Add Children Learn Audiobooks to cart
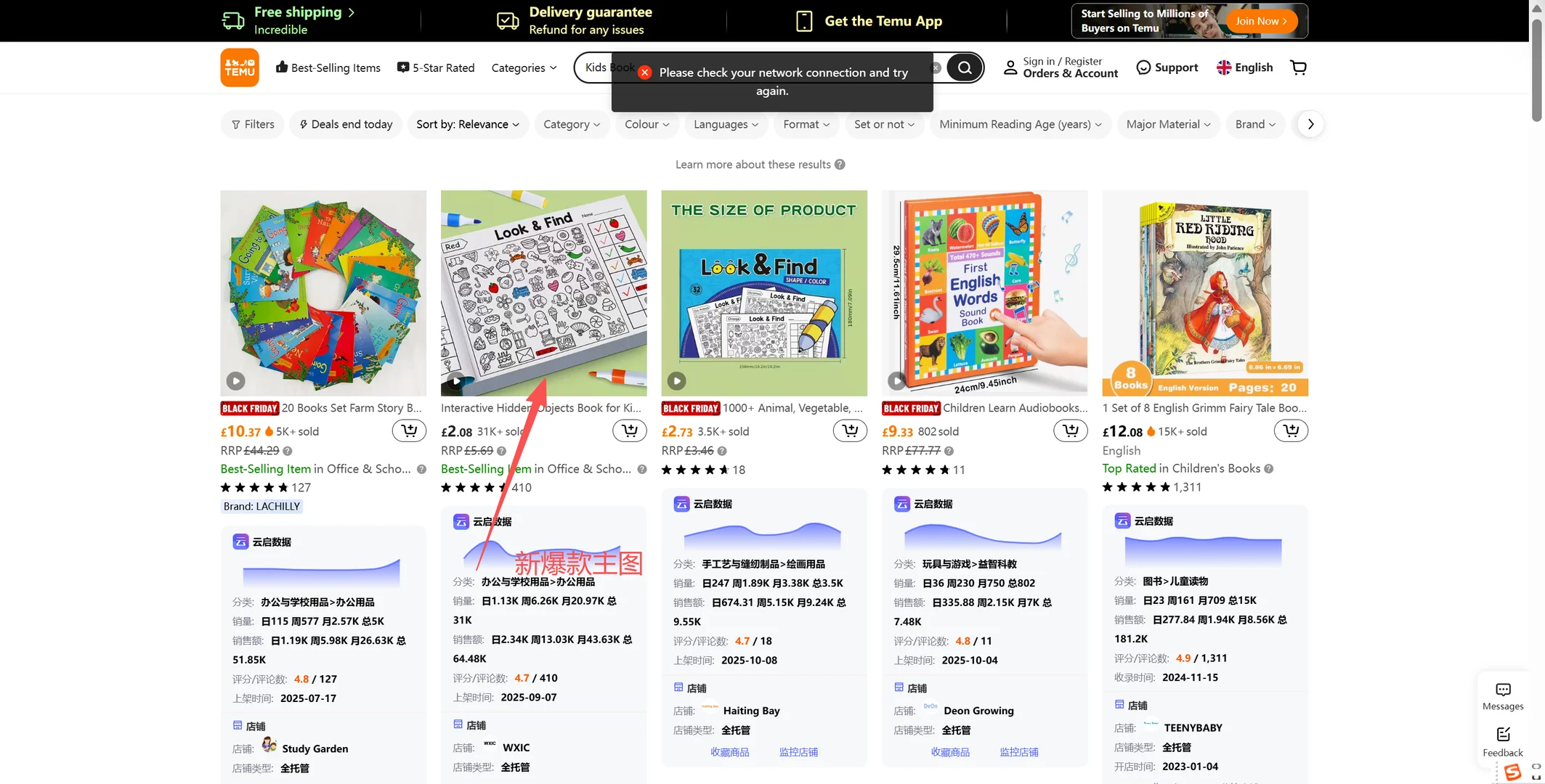1545x784 pixels. pos(1071,430)
